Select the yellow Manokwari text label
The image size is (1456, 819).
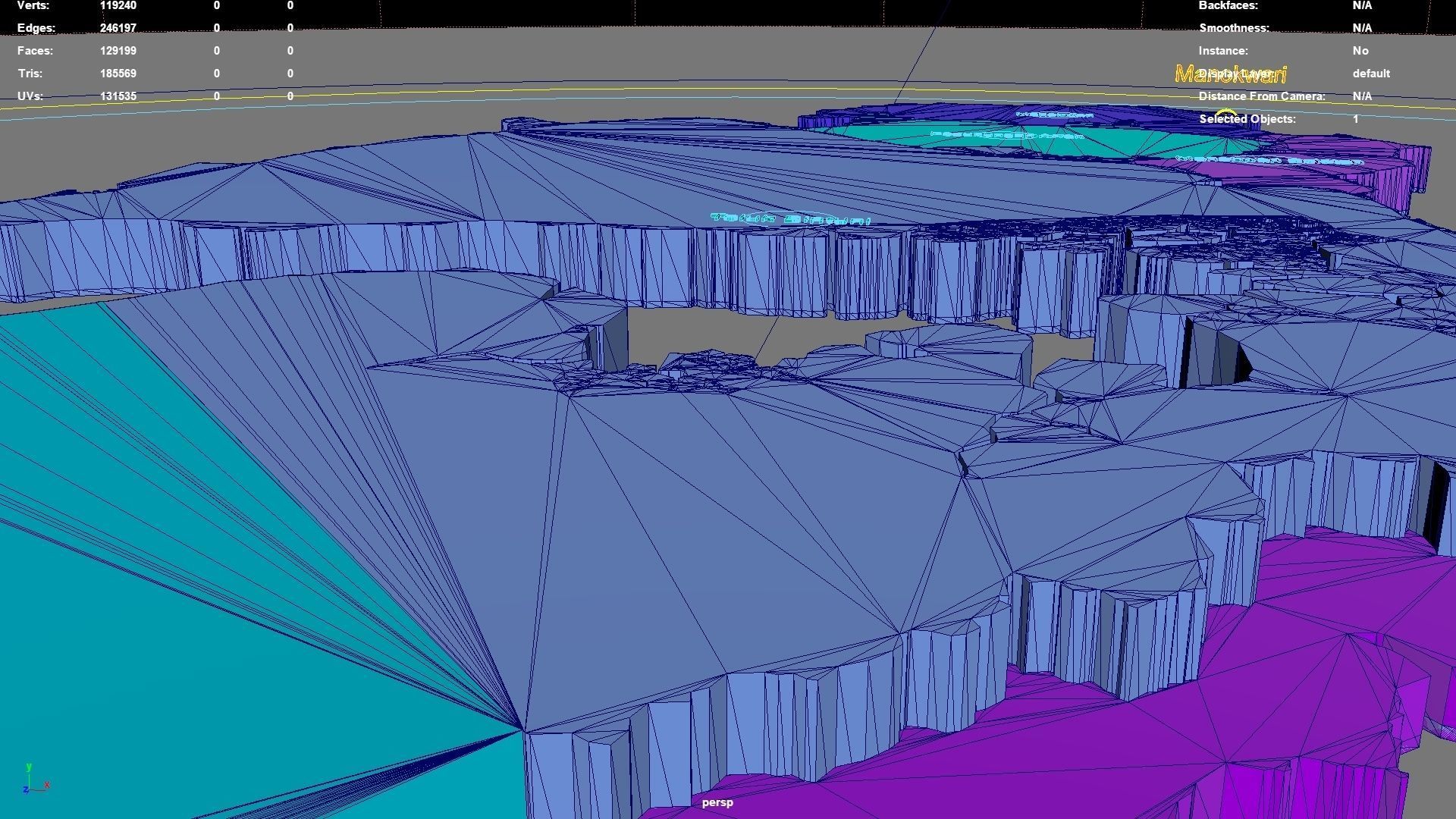coord(1230,74)
